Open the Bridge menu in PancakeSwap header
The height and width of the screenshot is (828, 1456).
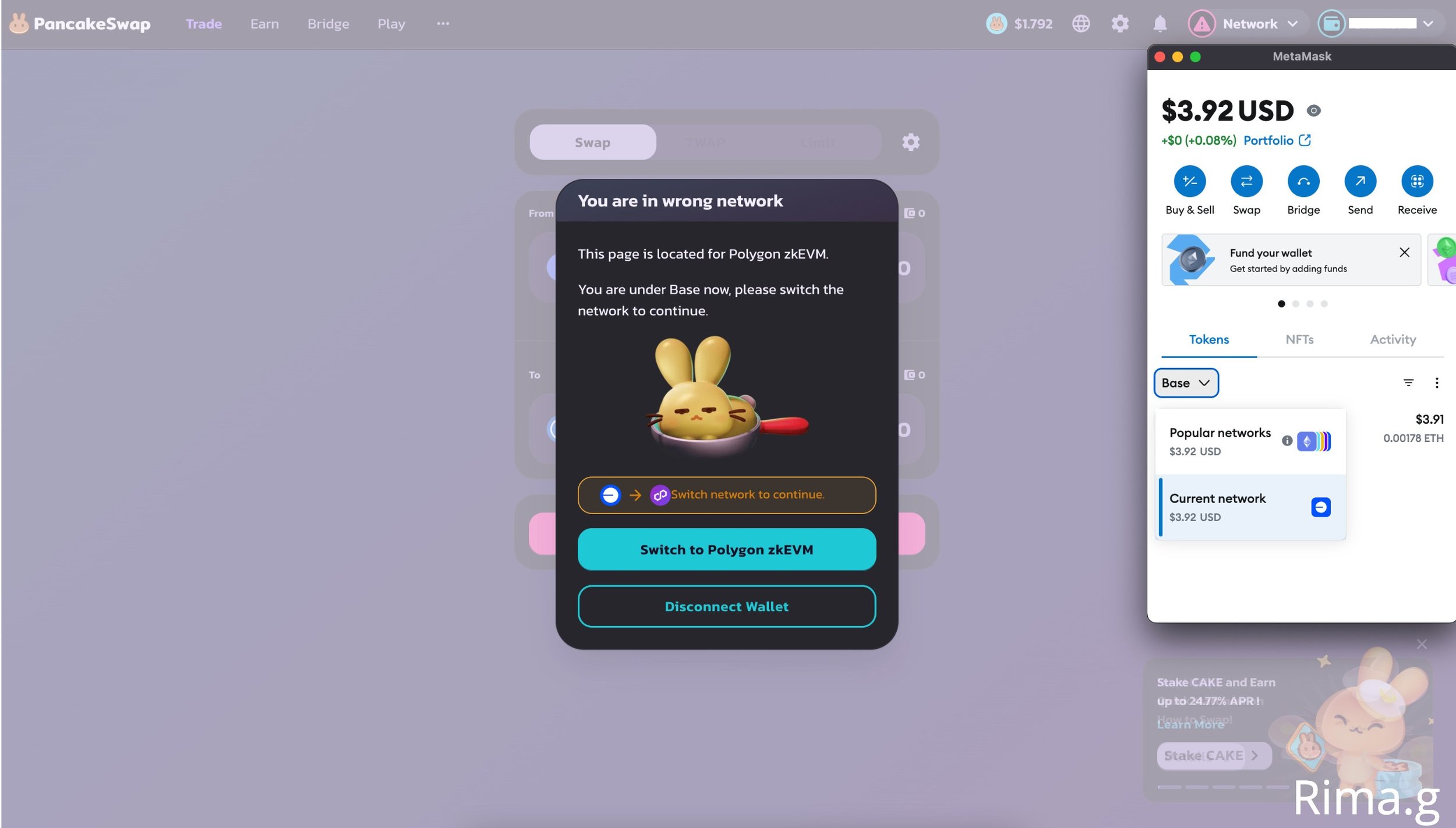click(x=328, y=23)
